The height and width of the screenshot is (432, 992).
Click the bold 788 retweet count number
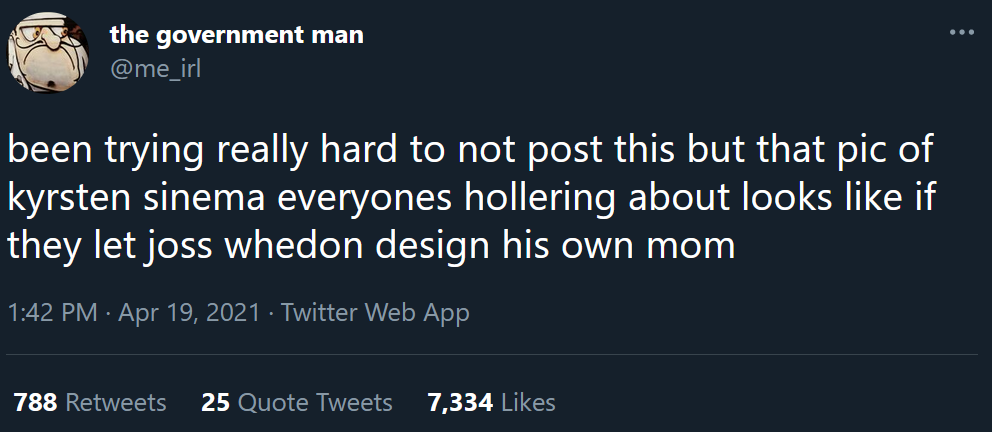[x=35, y=403]
